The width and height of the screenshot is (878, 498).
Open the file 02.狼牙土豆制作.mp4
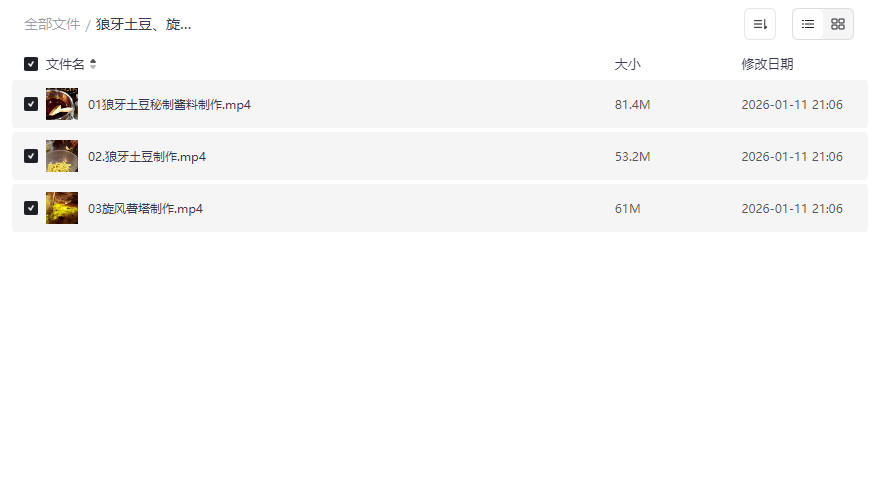point(147,156)
